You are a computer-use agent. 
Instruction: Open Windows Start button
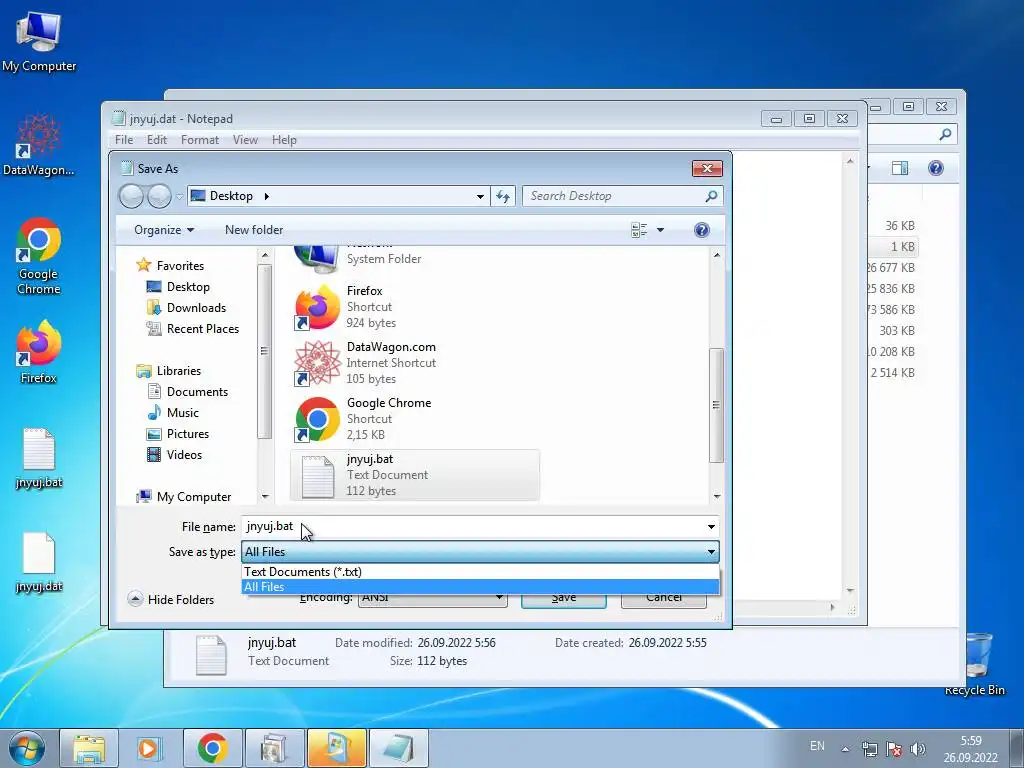pyautogui.click(x=27, y=748)
